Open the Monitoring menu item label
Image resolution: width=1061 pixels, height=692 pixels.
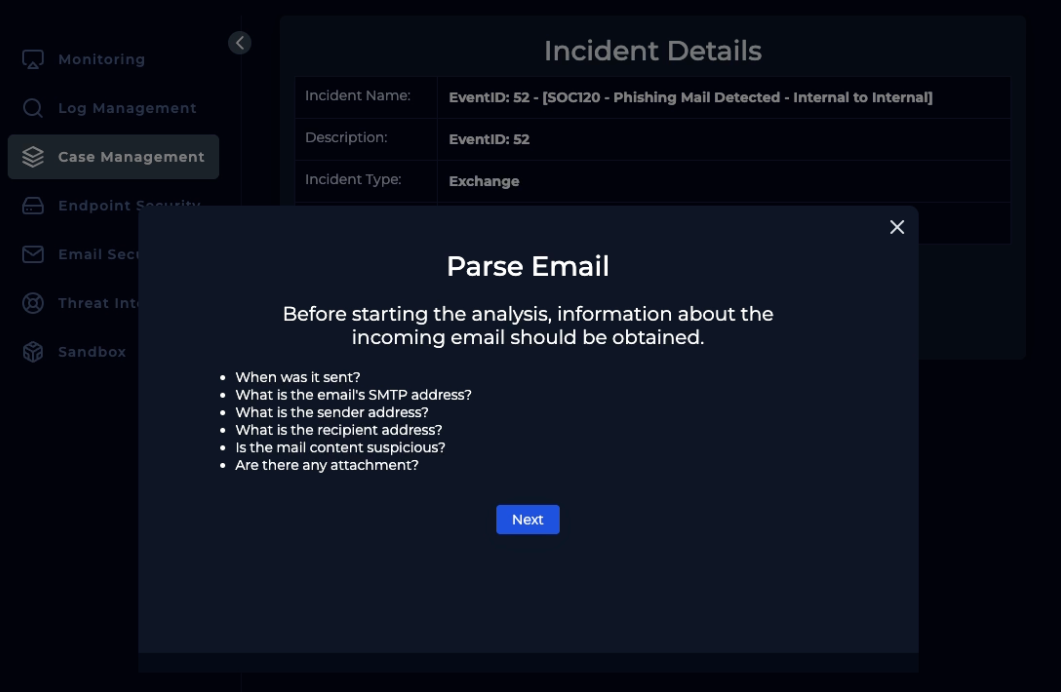point(101,59)
